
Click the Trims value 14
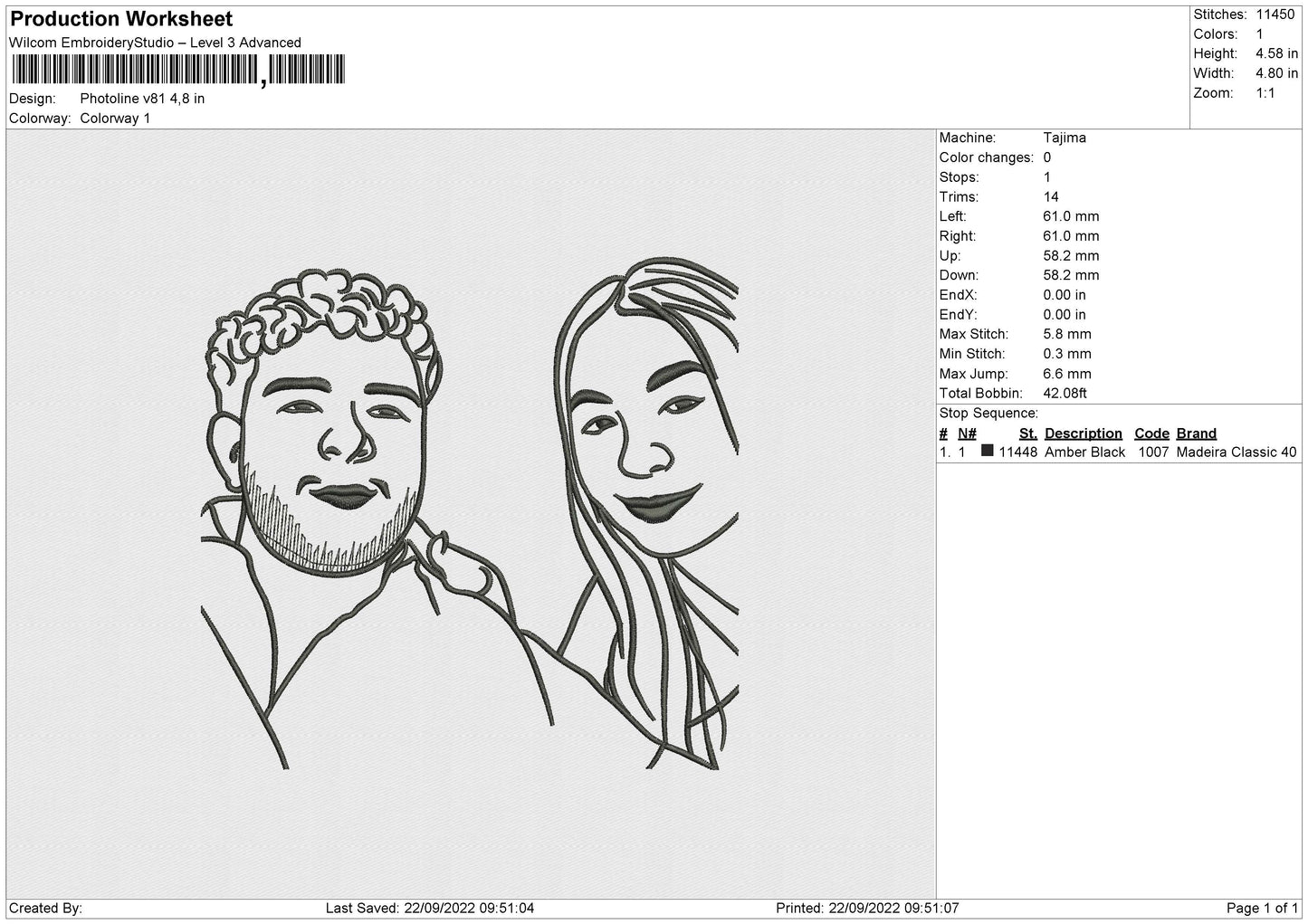1051,196
